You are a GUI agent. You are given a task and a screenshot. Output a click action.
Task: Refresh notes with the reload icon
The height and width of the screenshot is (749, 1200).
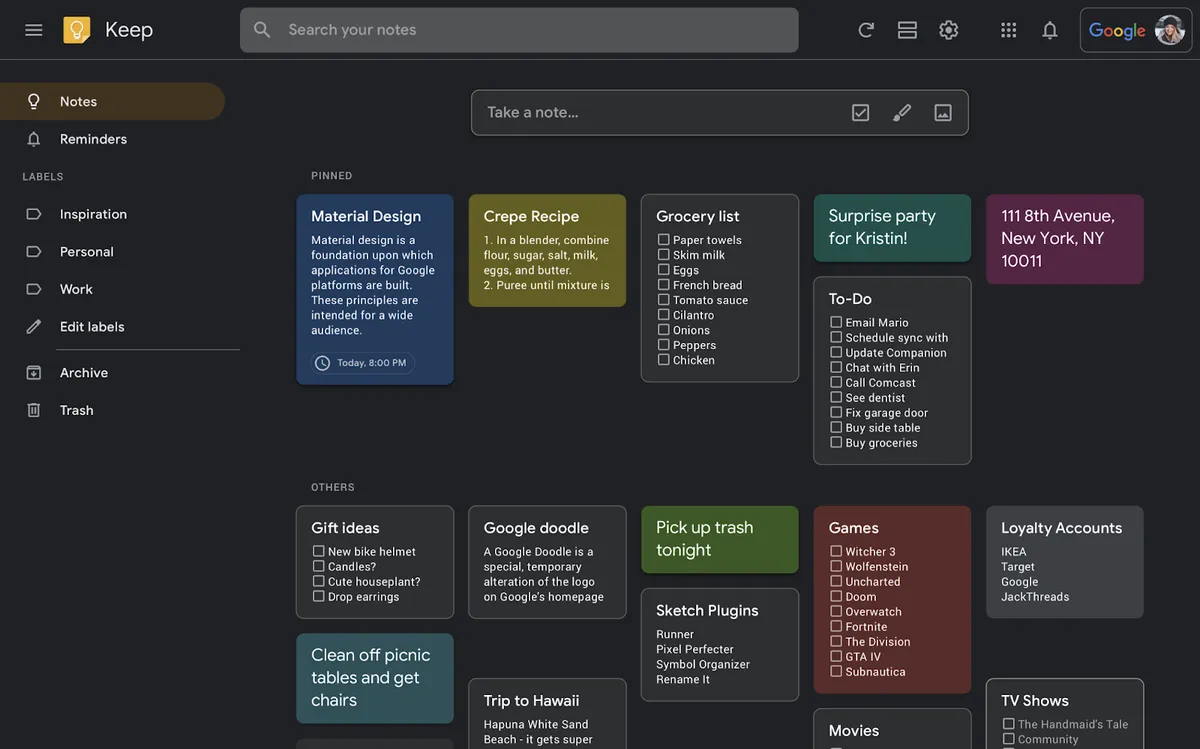pyautogui.click(x=866, y=30)
